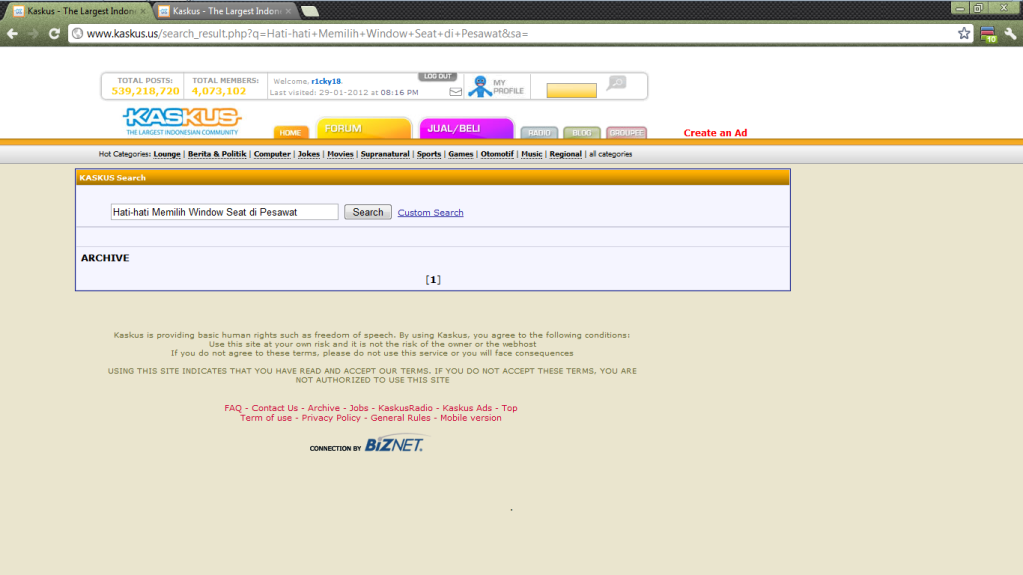Open Berita & Politik category
1023x575 pixels.
pos(217,154)
